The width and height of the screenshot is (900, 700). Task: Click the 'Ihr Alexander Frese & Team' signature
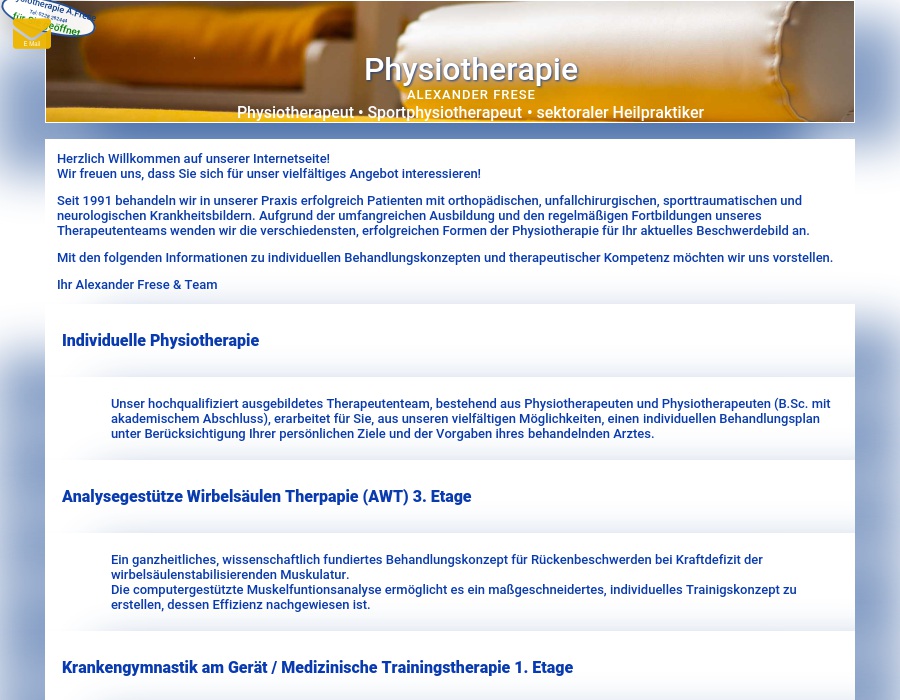pos(137,285)
